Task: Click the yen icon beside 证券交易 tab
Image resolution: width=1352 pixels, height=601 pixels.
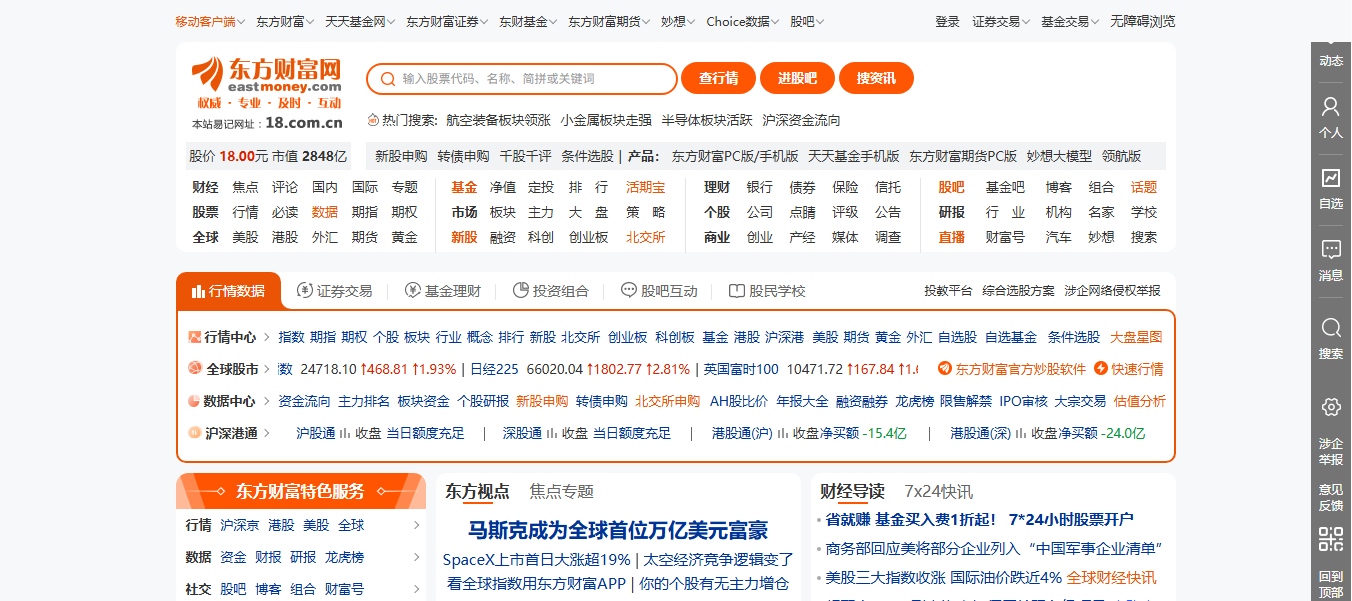Action: tap(305, 290)
